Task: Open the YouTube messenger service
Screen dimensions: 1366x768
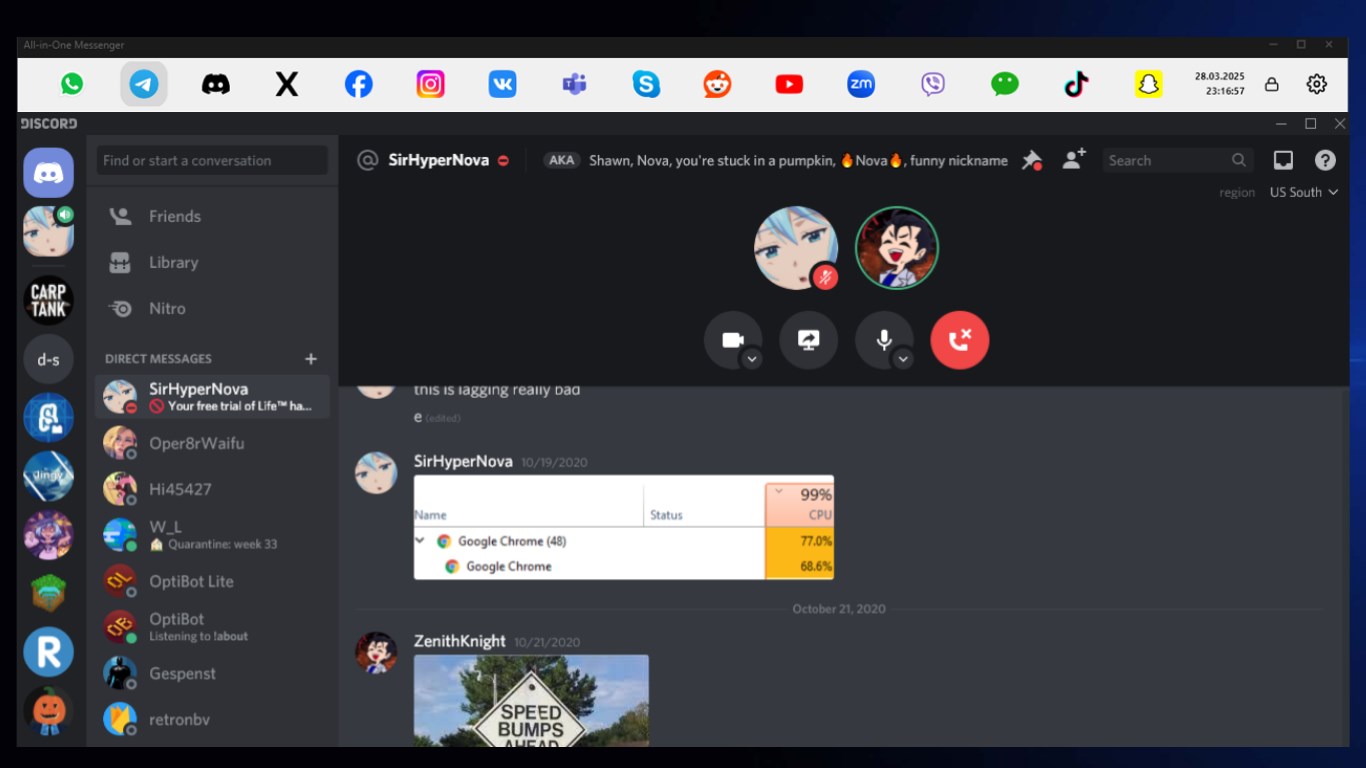Action: click(788, 84)
